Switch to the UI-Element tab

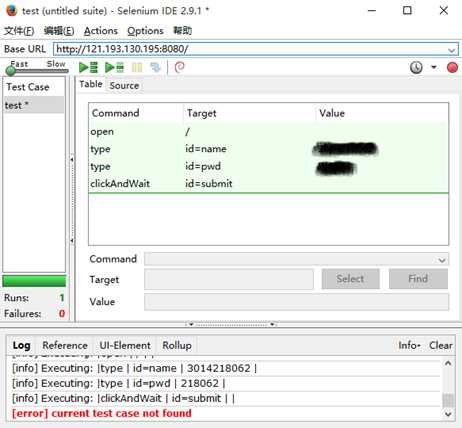click(125, 345)
